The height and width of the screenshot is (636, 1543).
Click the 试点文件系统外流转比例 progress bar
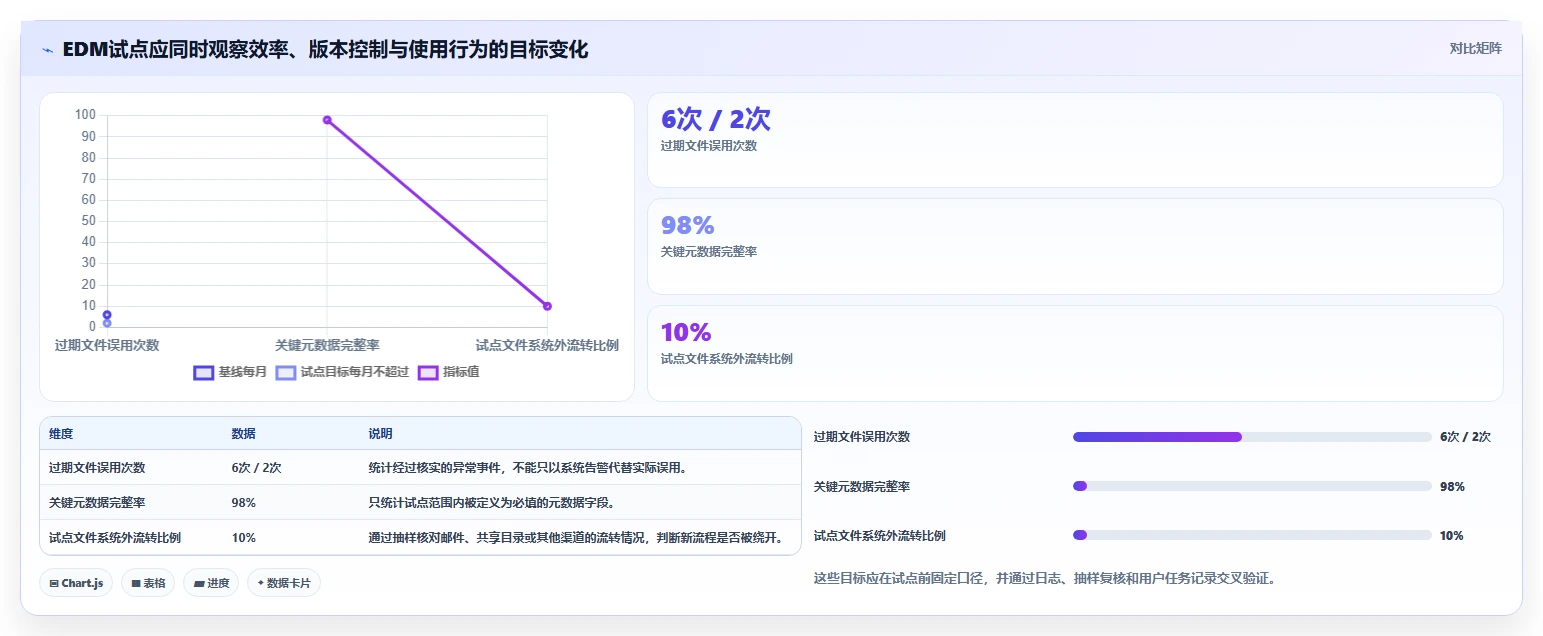(1252, 535)
